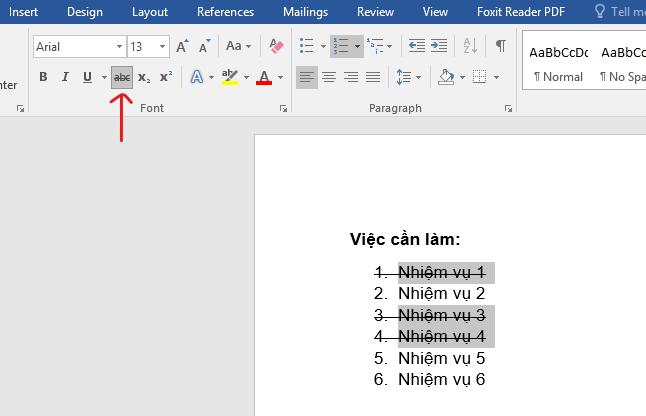The height and width of the screenshot is (416, 646).
Task: Open Change Case dropdown arrow
Action: [x=248, y=46]
